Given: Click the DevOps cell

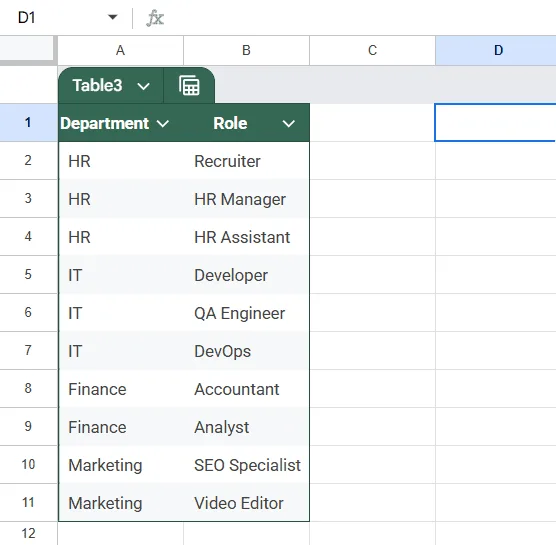Looking at the screenshot, I should point(247,351).
